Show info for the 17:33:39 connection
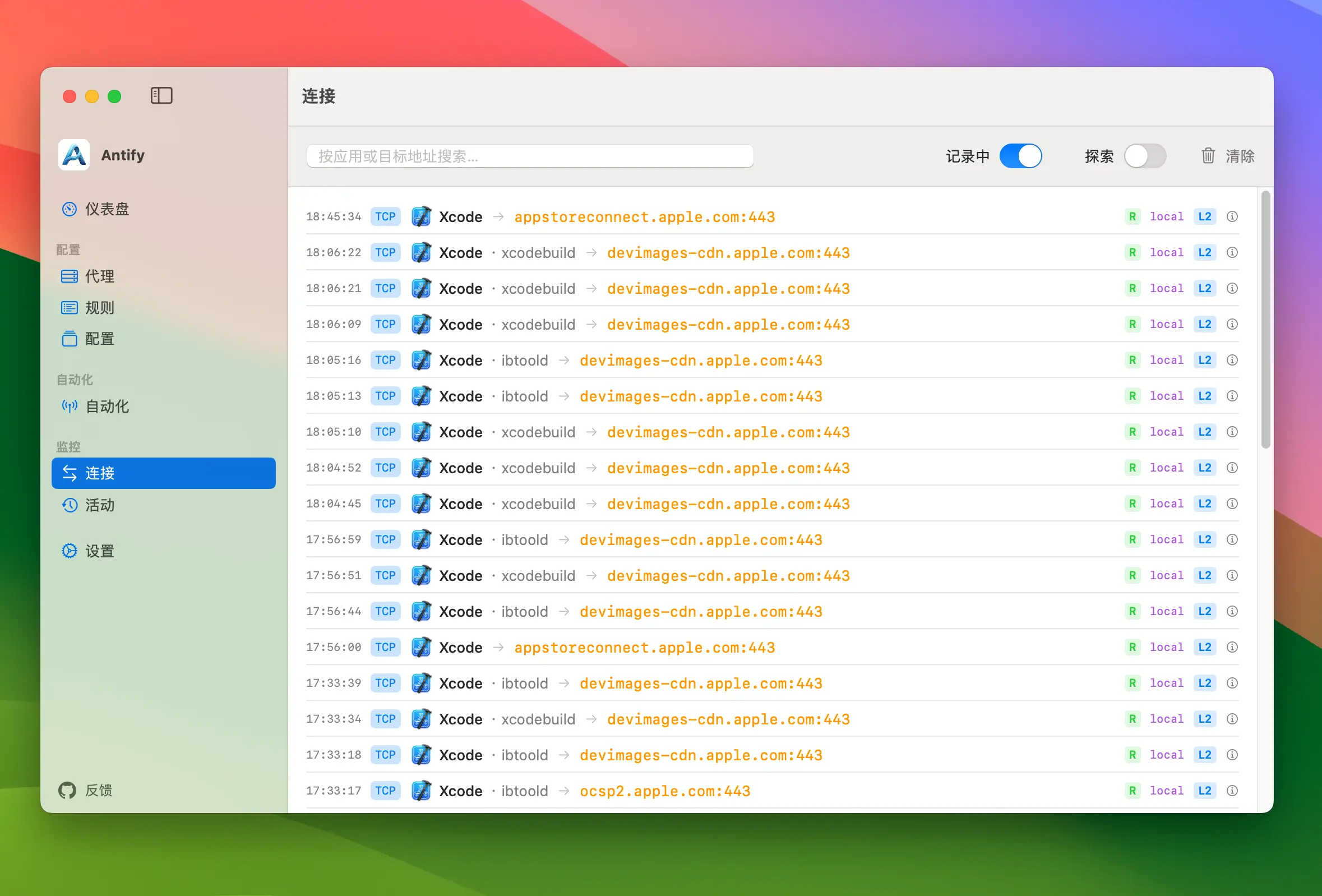 [x=1232, y=683]
